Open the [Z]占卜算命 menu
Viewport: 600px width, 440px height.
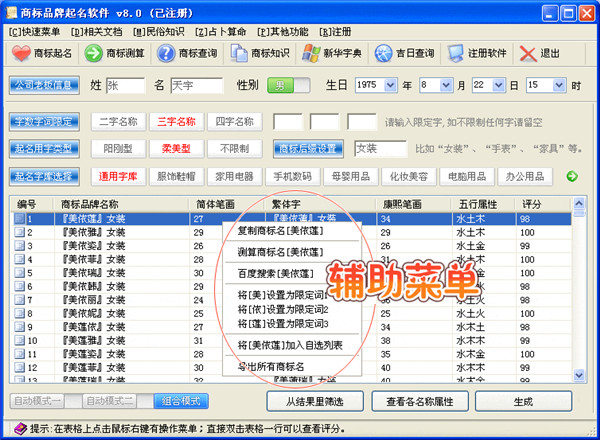coord(220,31)
